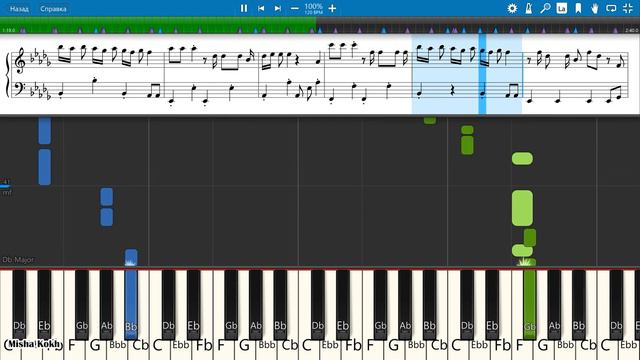Image resolution: width=640 pixels, height=360 pixels.
Task: Seek into the dark unplayed progress bar section
Action: pyautogui.click(x=478, y=24)
